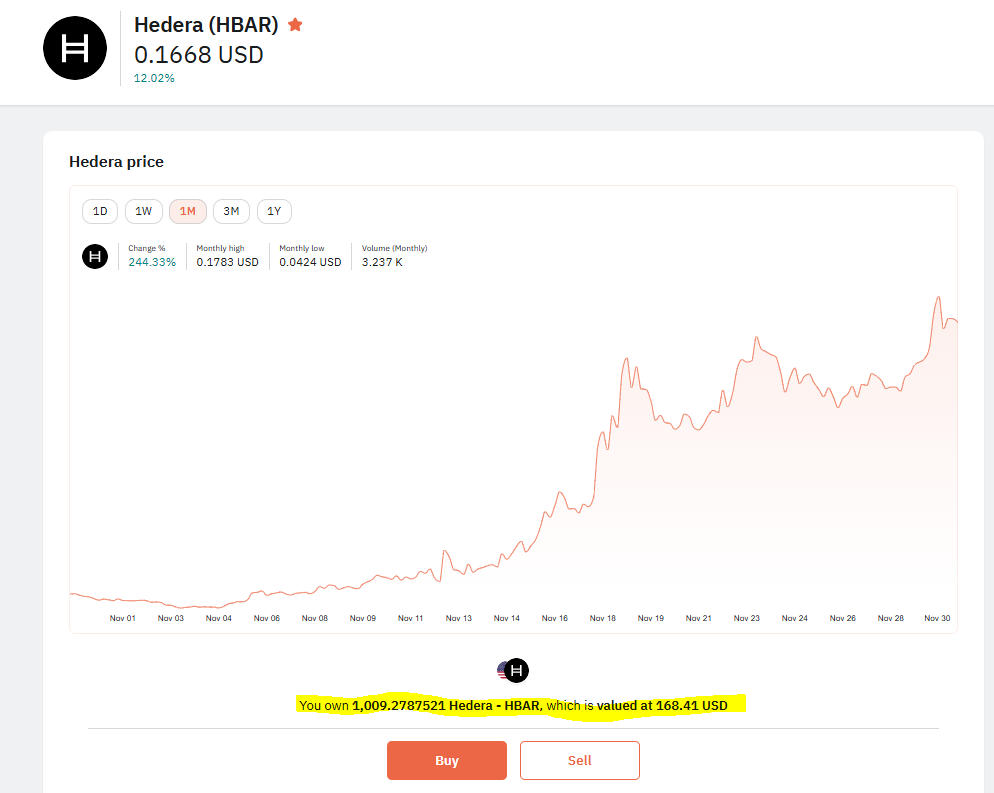Select the 1D chart range
This screenshot has width=994, height=793.
click(x=100, y=211)
